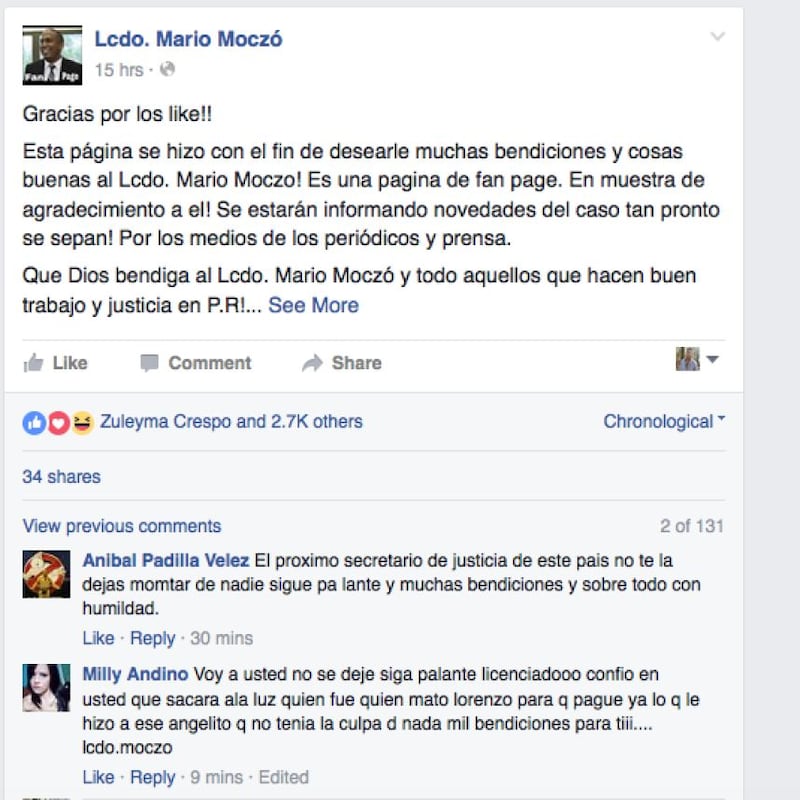800x800 pixels.
Task: Load View previous comments
Action: click(x=121, y=526)
